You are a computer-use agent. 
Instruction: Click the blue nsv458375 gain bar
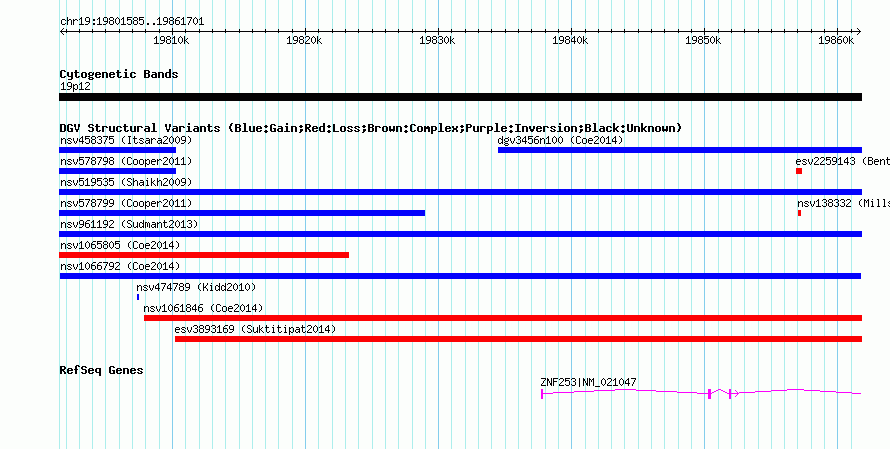[x=117, y=150]
